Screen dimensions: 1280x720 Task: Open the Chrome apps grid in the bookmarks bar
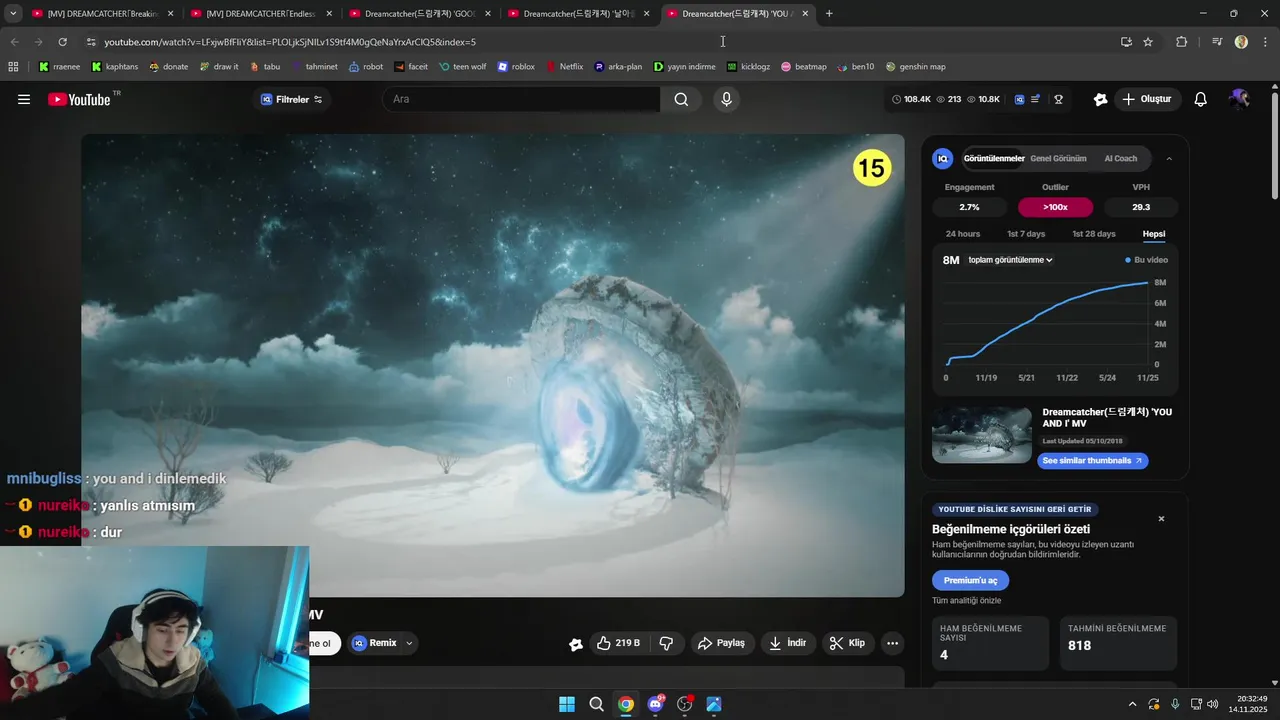click(13, 67)
